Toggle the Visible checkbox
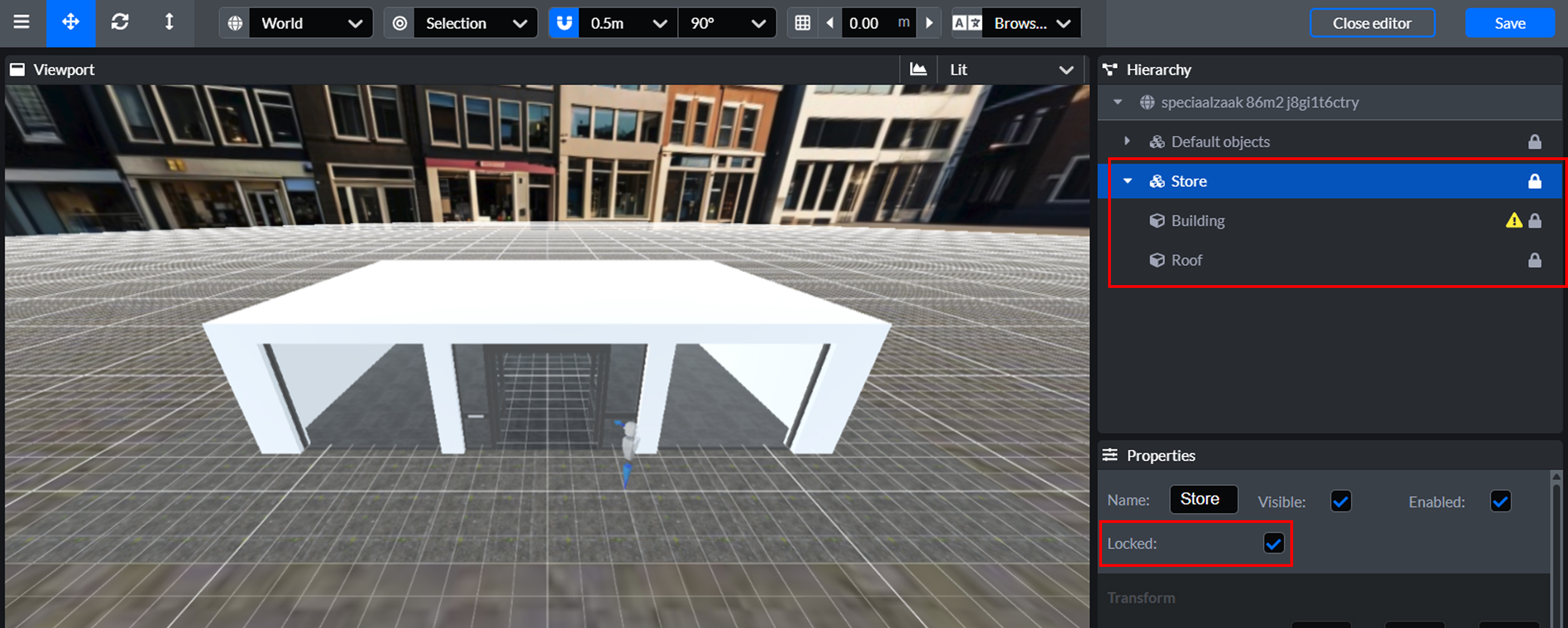The height and width of the screenshot is (628, 1568). 1340,501
